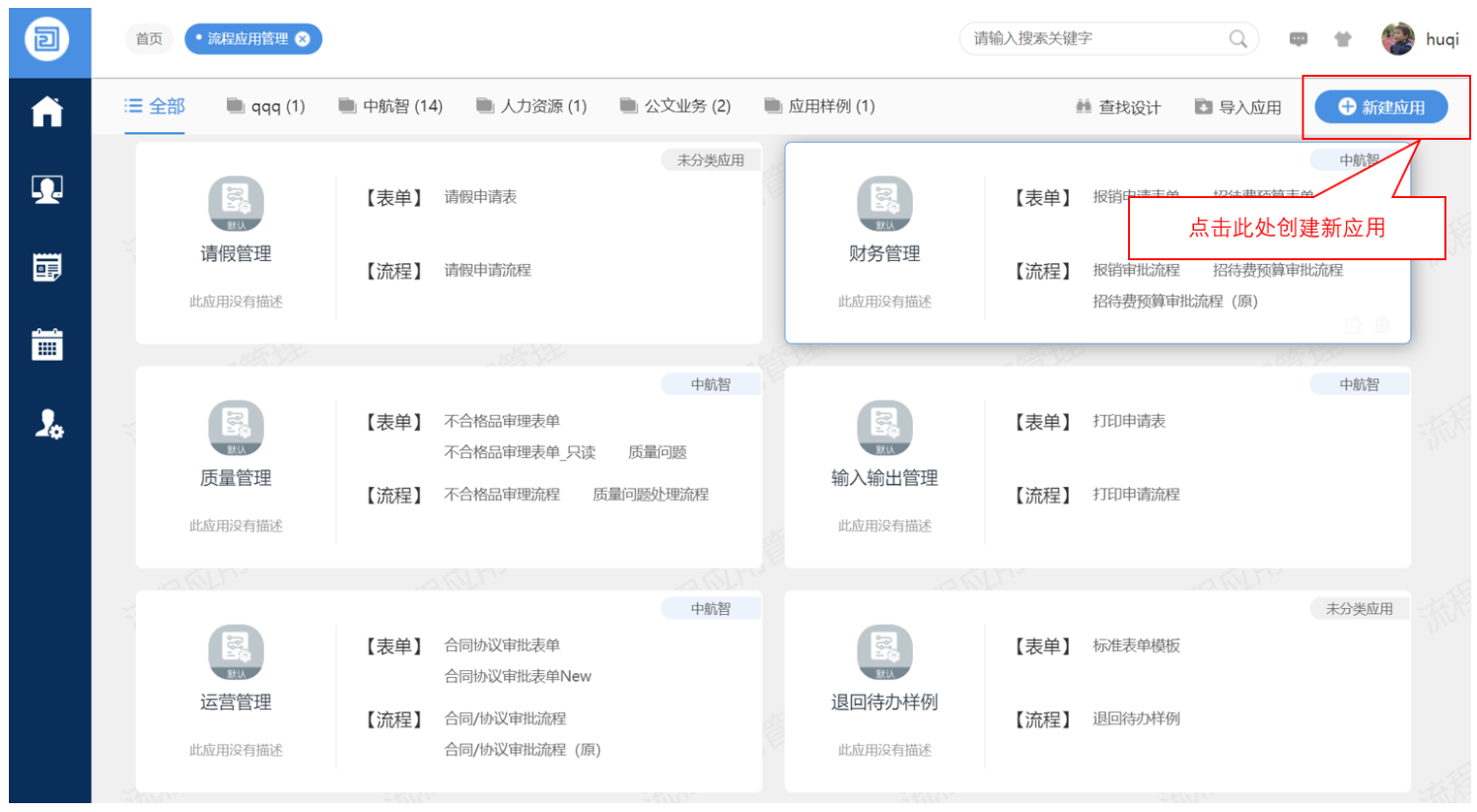Open the 不合格品审理流程 link

(502, 495)
